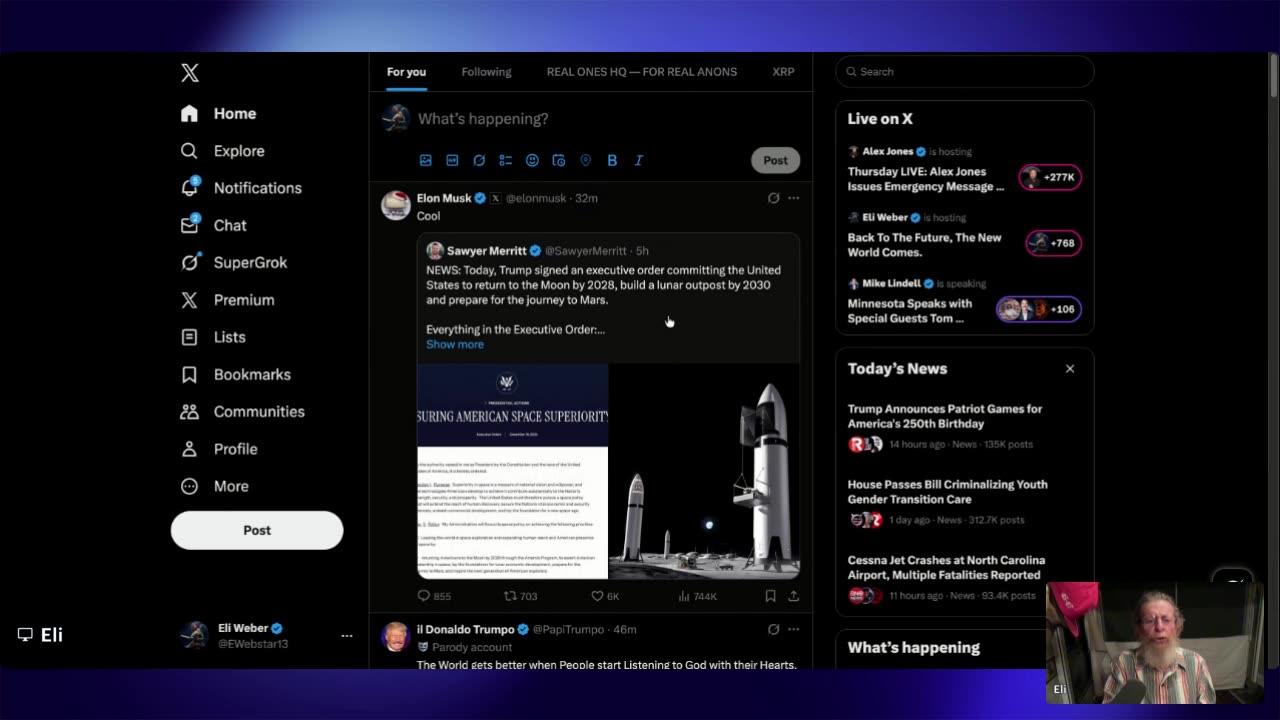Switch to the For you tab
1280x720 pixels.
(406, 72)
